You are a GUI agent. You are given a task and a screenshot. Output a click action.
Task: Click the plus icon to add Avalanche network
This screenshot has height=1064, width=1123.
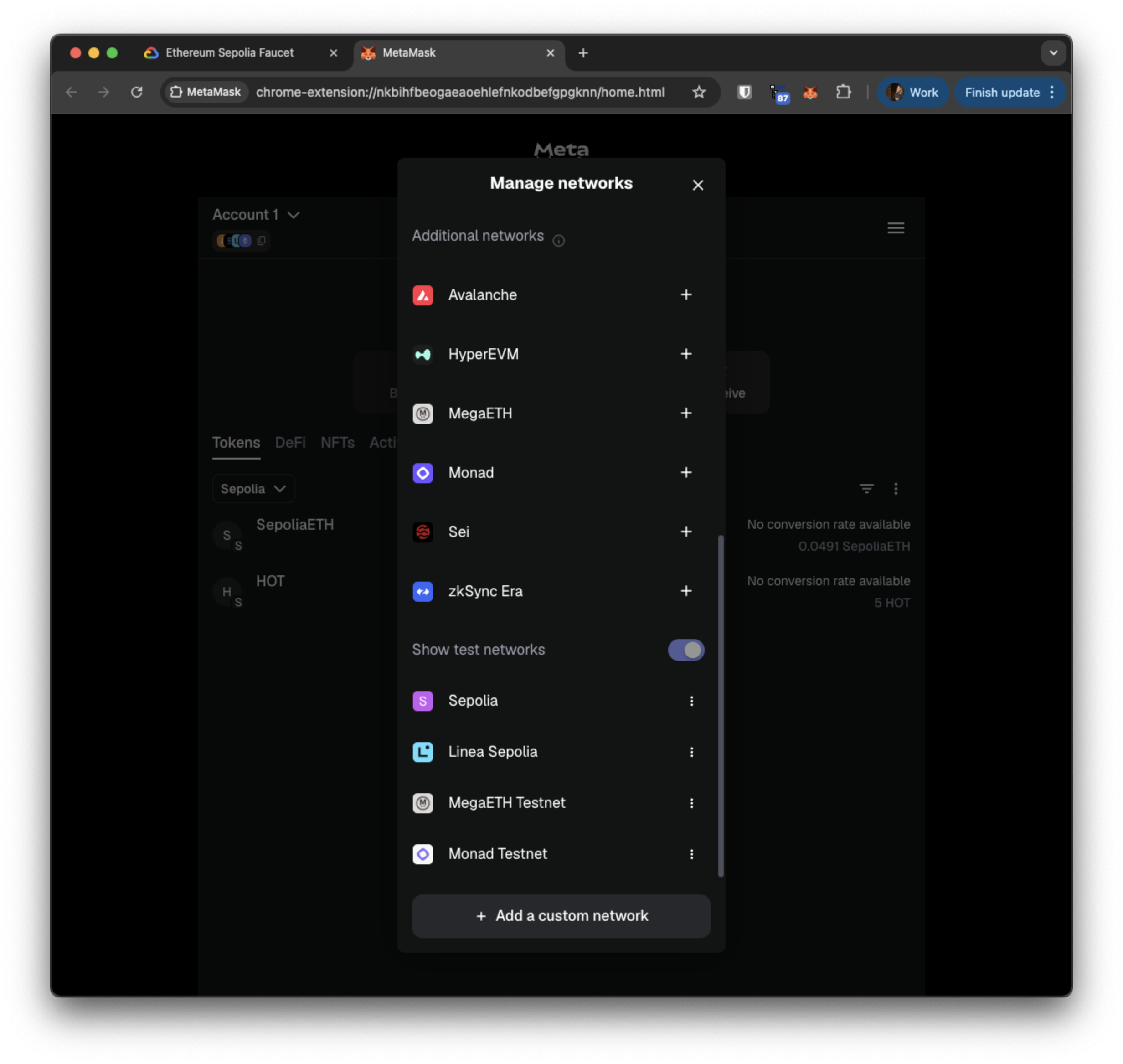click(686, 295)
